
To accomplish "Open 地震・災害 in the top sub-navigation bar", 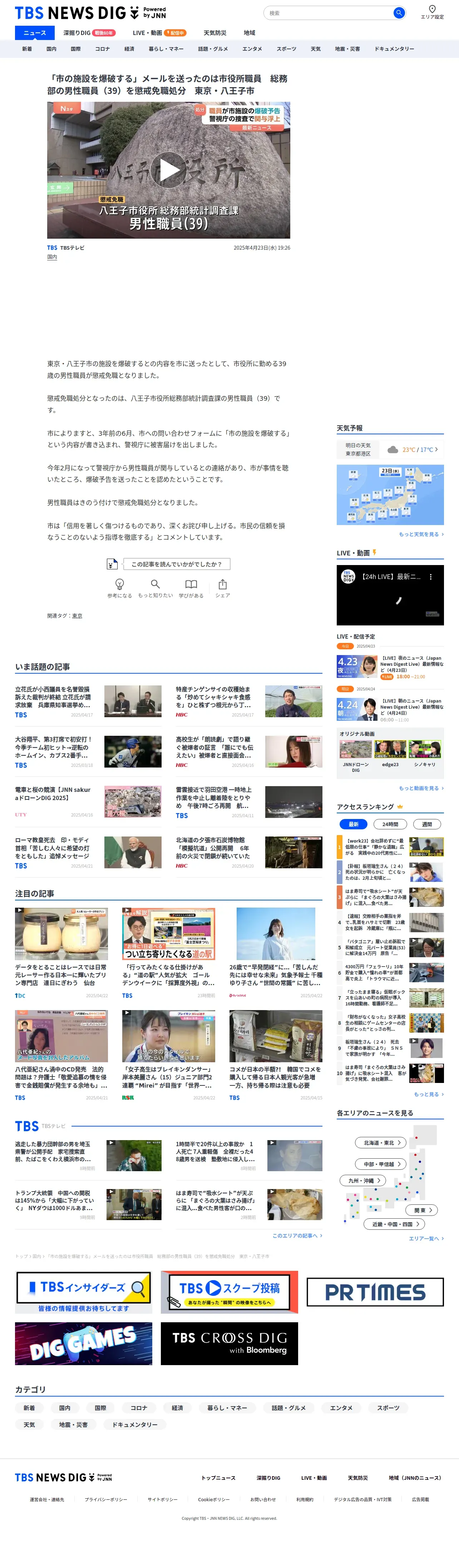I will (347, 49).
